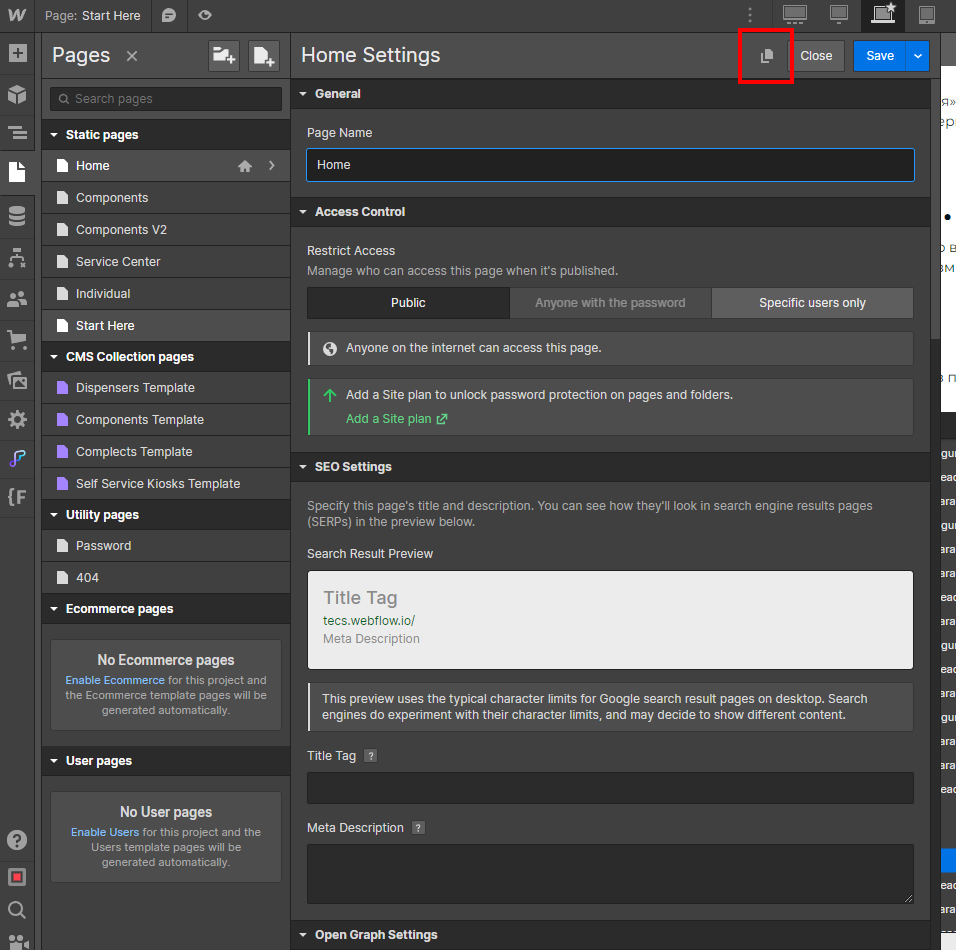
Task: Open the Assets images panel
Action: tap(17, 380)
